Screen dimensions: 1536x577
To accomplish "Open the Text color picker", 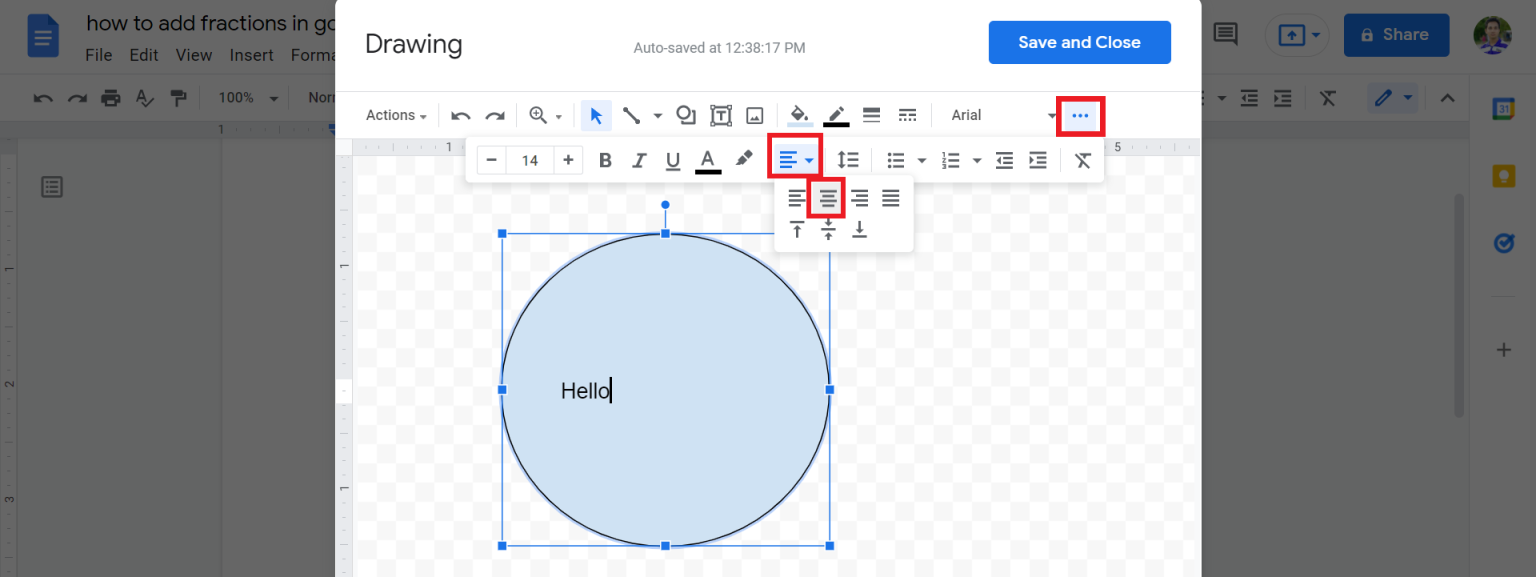I will [x=708, y=160].
